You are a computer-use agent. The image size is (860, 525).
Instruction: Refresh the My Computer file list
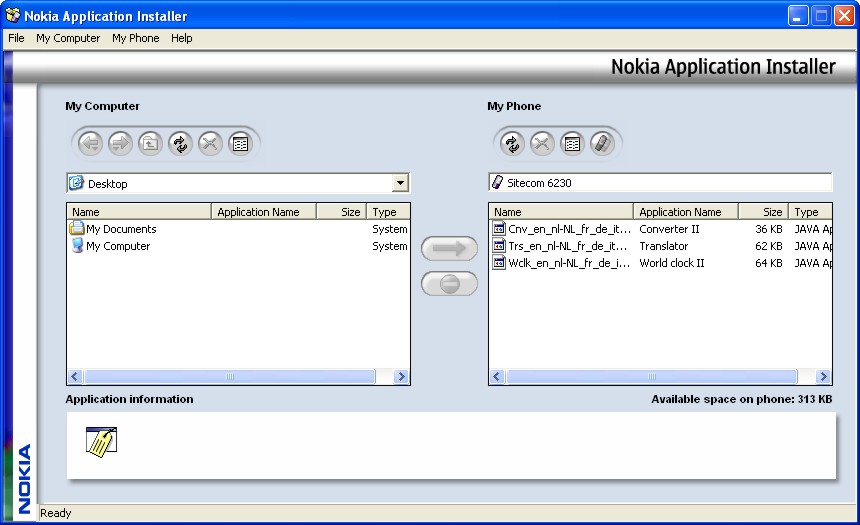tap(180, 144)
